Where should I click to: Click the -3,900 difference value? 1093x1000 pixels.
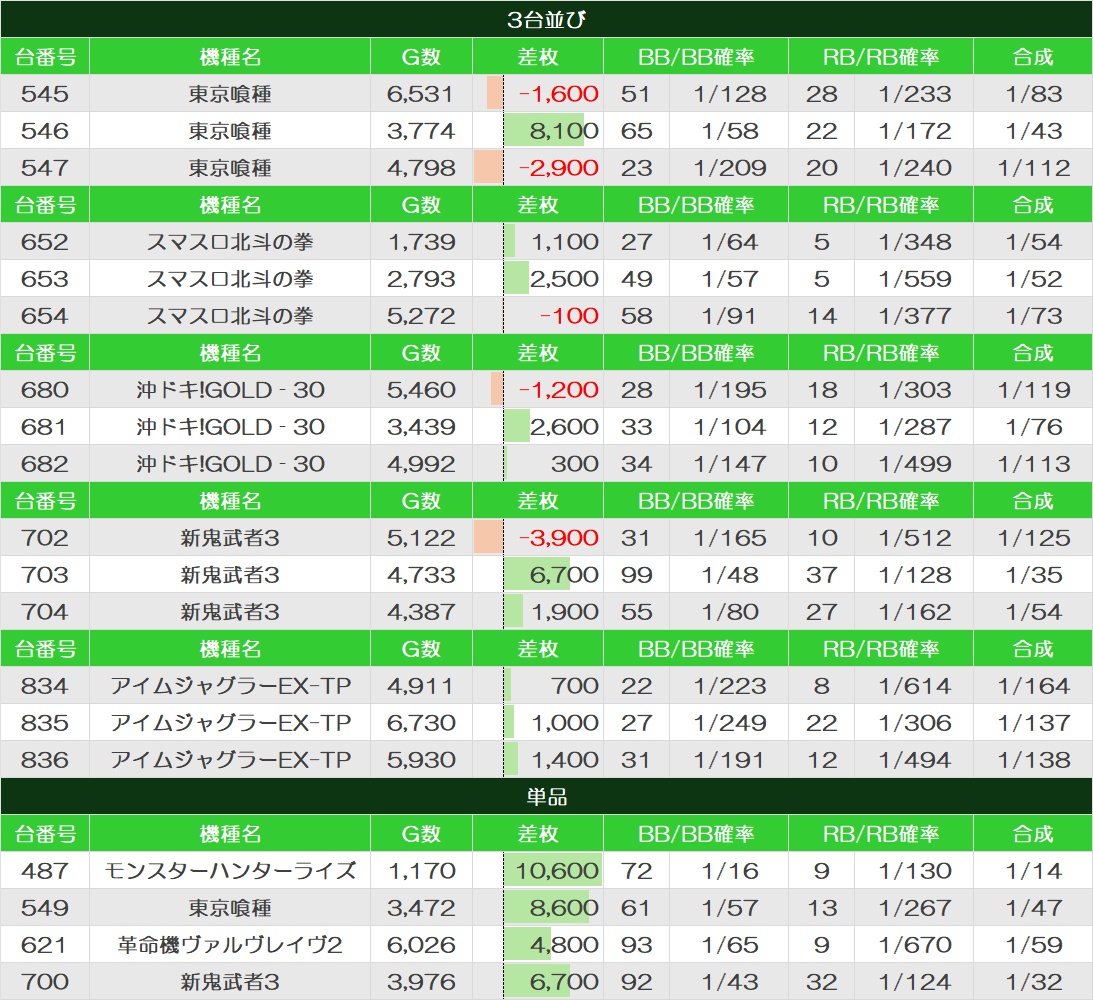point(558,538)
